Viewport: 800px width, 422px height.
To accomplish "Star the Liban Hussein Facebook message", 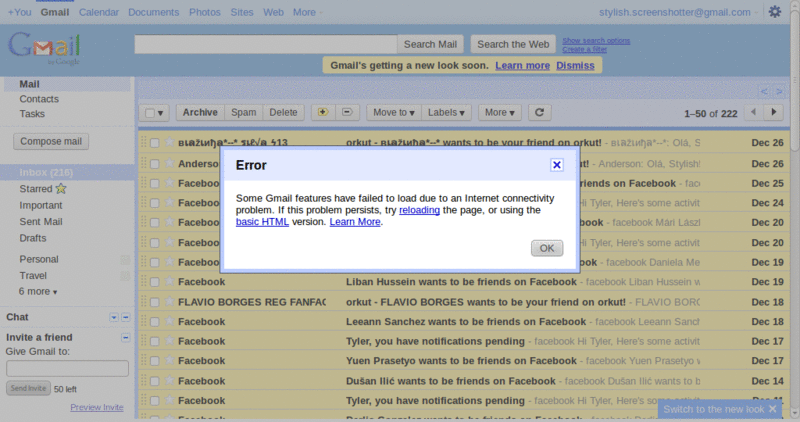I will (169, 281).
